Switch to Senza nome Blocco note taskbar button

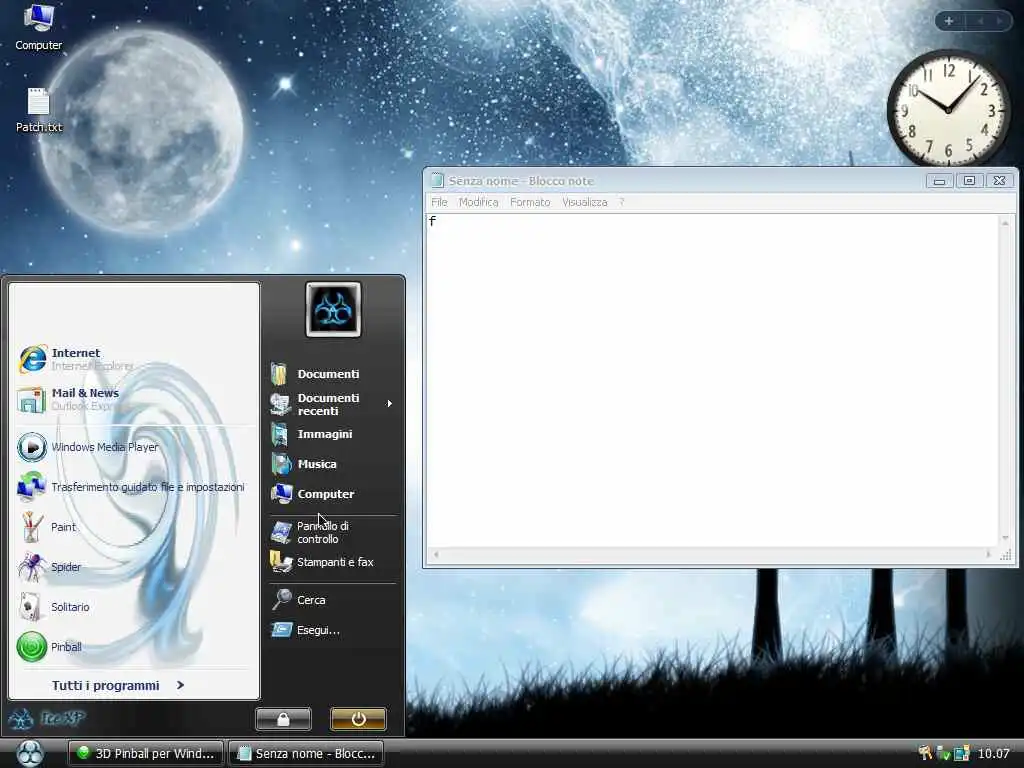[306, 753]
